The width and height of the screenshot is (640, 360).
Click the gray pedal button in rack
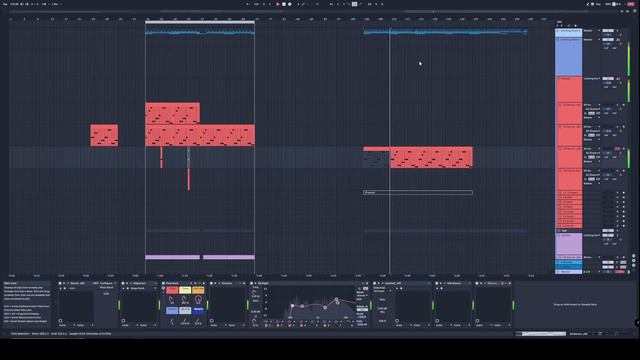(185, 310)
